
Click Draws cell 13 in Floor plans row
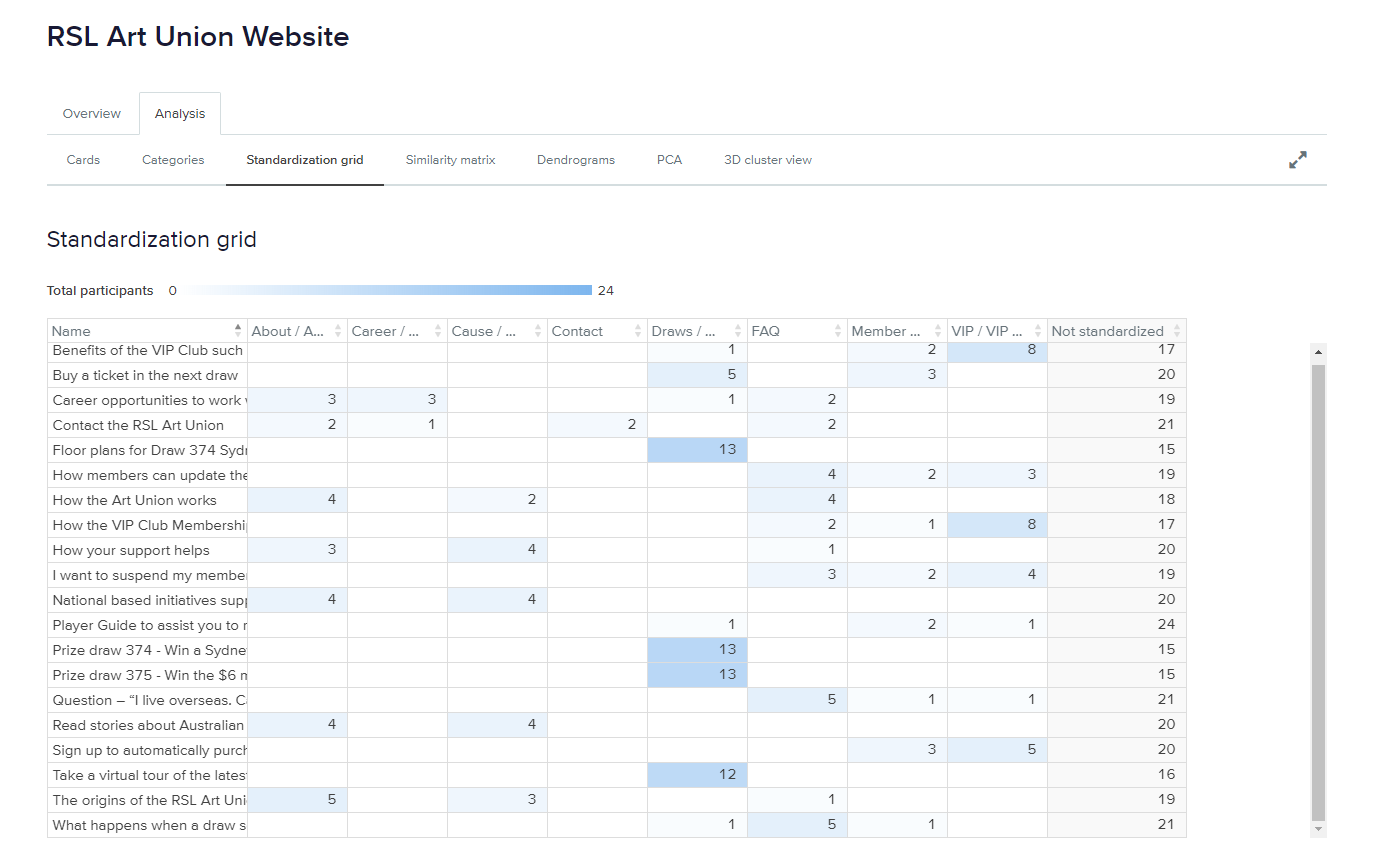click(697, 450)
